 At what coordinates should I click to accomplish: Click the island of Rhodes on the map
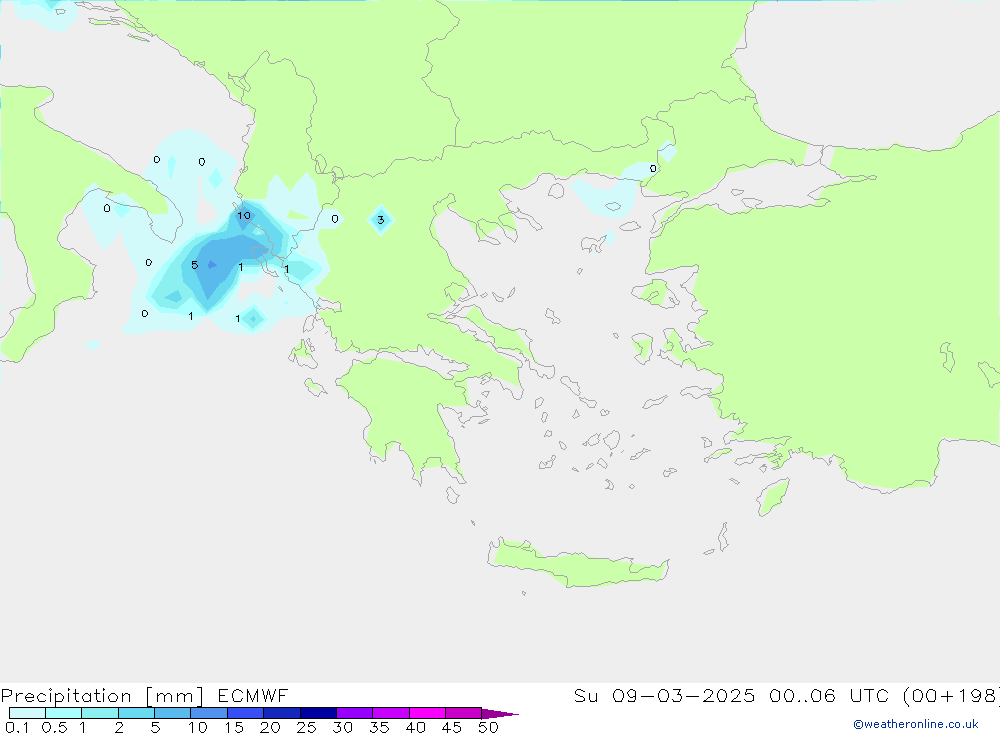pyautogui.click(x=772, y=497)
